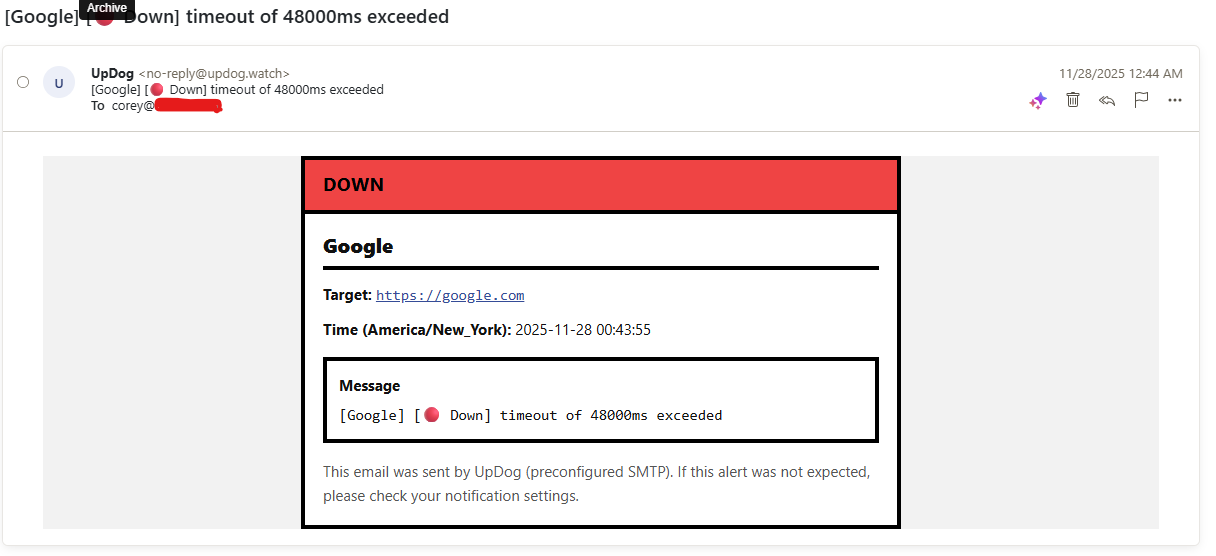
Task: Delete the email with trash icon
Action: [1073, 99]
